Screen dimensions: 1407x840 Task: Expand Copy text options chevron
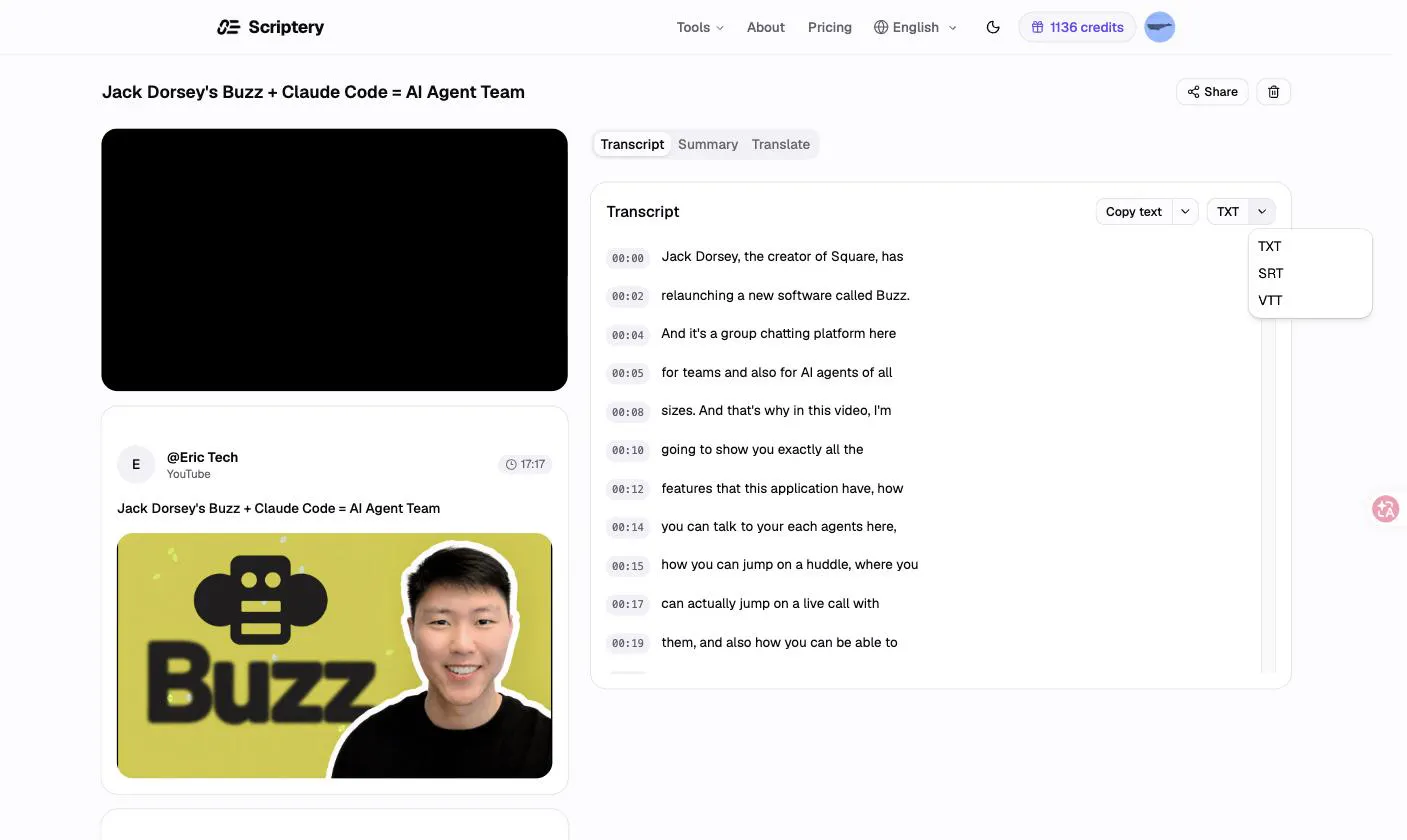tap(1185, 212)
